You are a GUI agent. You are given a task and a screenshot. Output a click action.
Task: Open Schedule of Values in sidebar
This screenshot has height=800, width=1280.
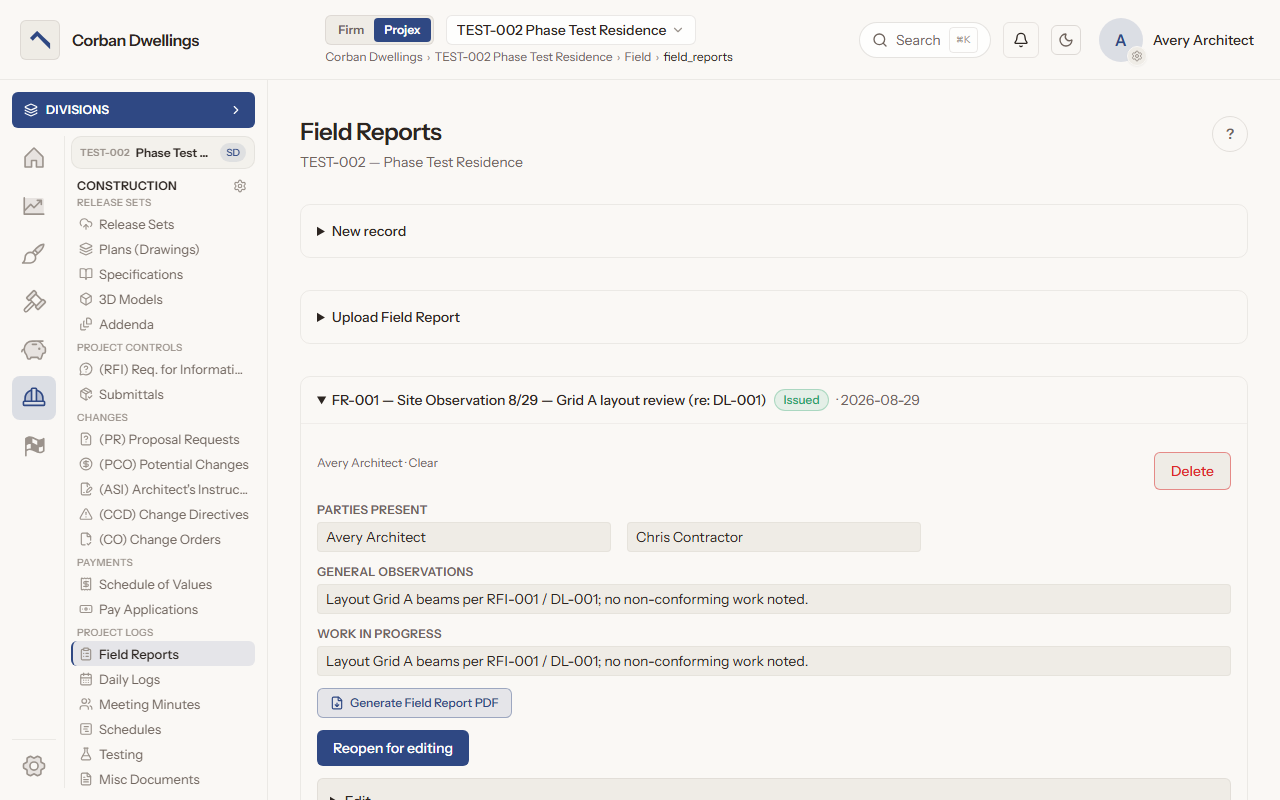[162, 584]
